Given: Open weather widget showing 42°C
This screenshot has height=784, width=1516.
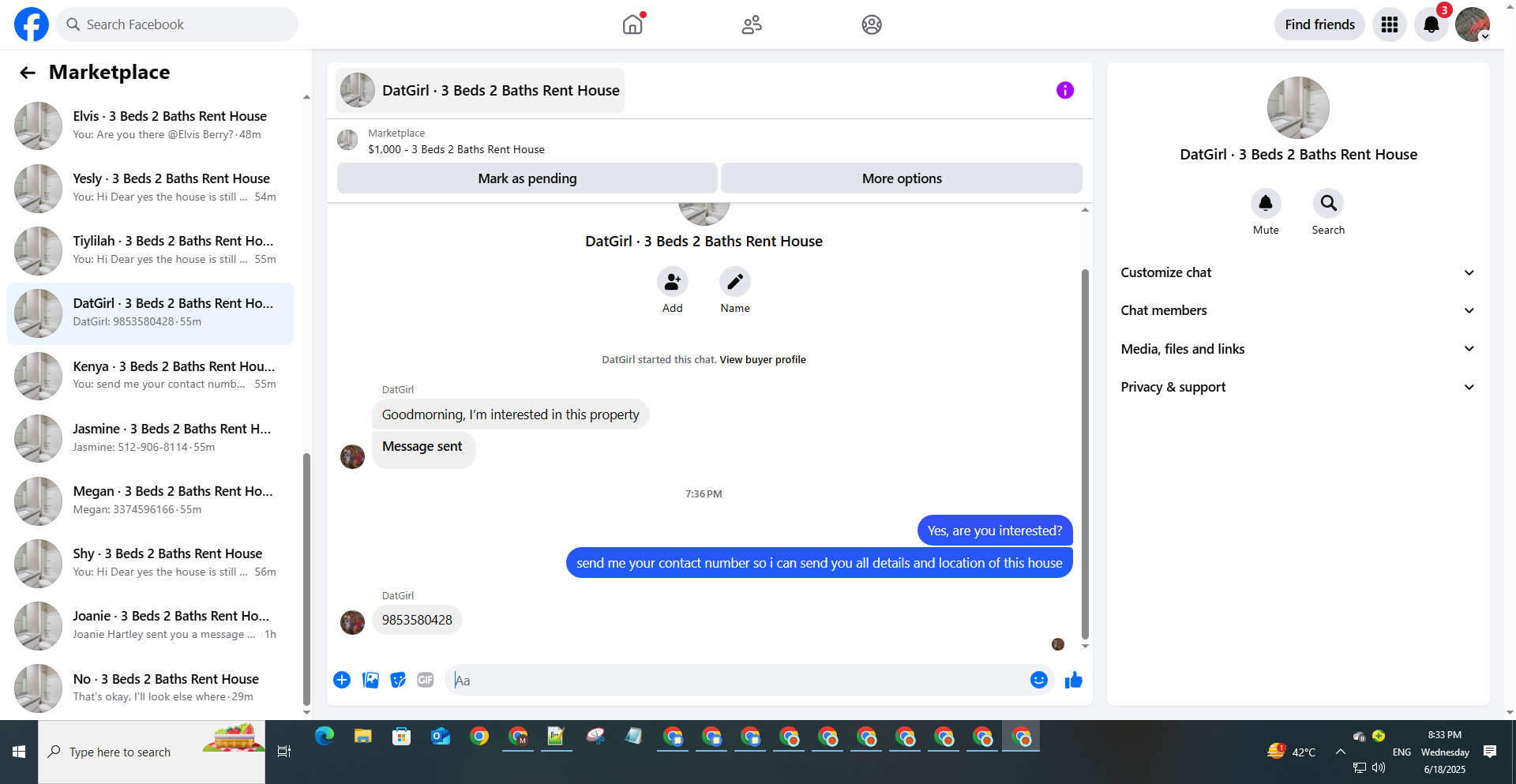Looking at the screenshot, I should click(x=1292, y=752).
